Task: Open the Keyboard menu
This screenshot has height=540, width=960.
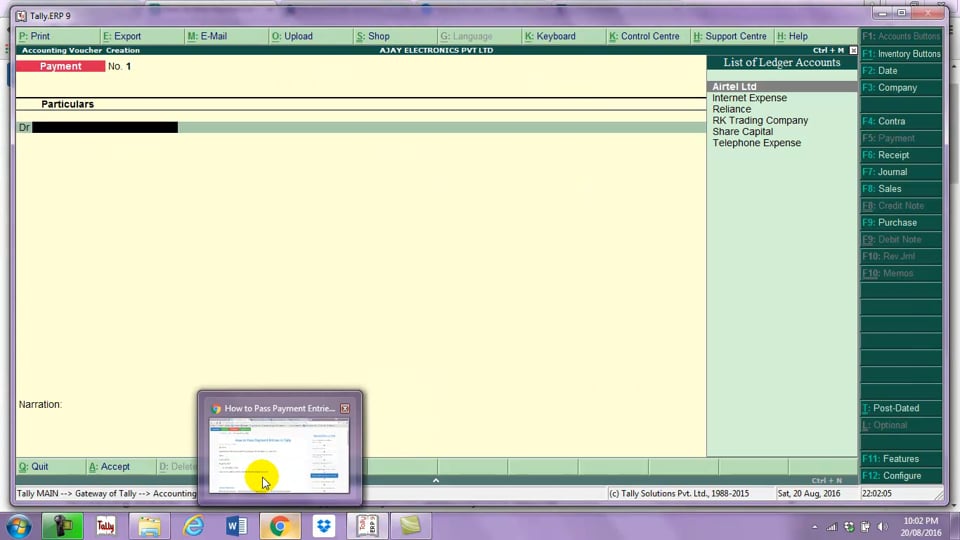Action: (564, 36)
